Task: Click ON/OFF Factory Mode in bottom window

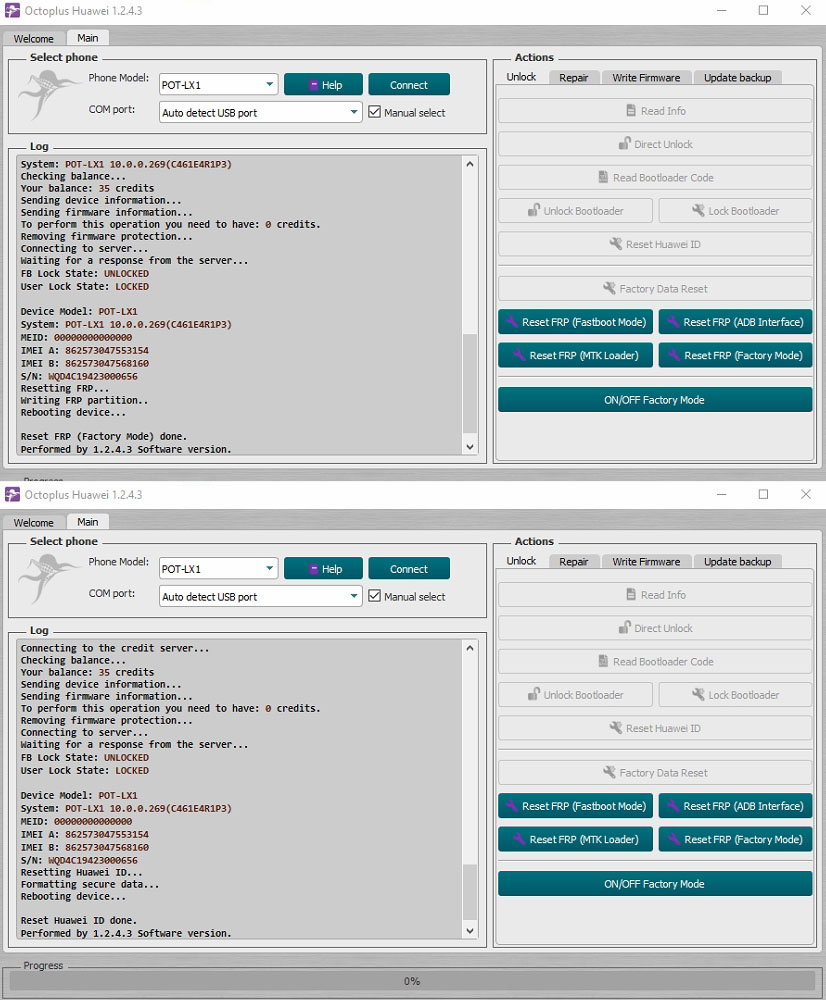Action: point(655,884)
